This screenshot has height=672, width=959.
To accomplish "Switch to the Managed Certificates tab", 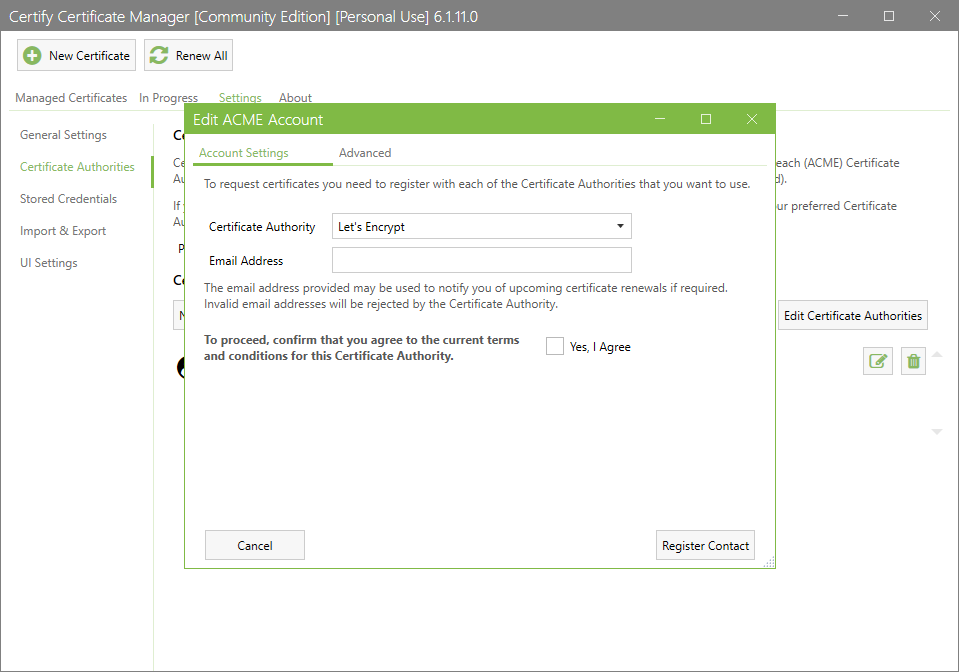I will 71,98.
